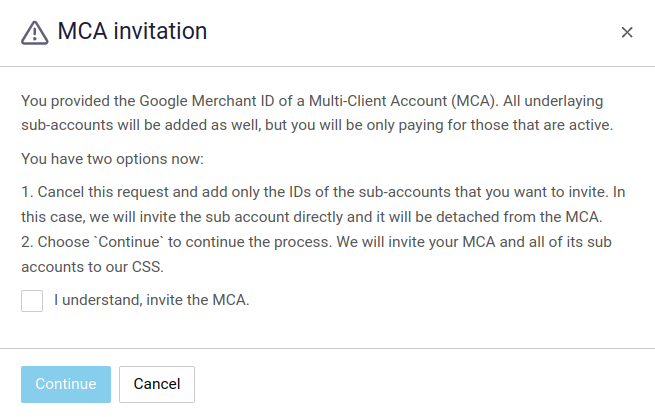Click the line starting '1. Cancel this request'

click(x=323, y=192)
